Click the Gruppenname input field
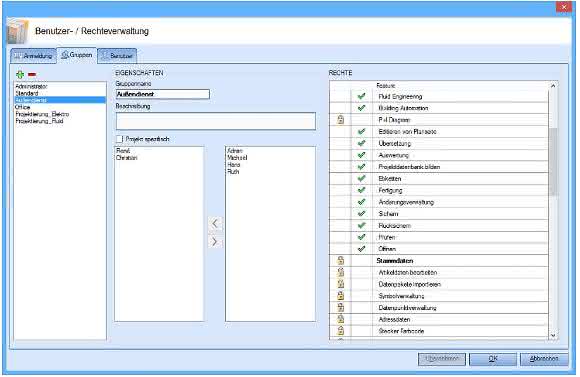 (x=163, y=94)
